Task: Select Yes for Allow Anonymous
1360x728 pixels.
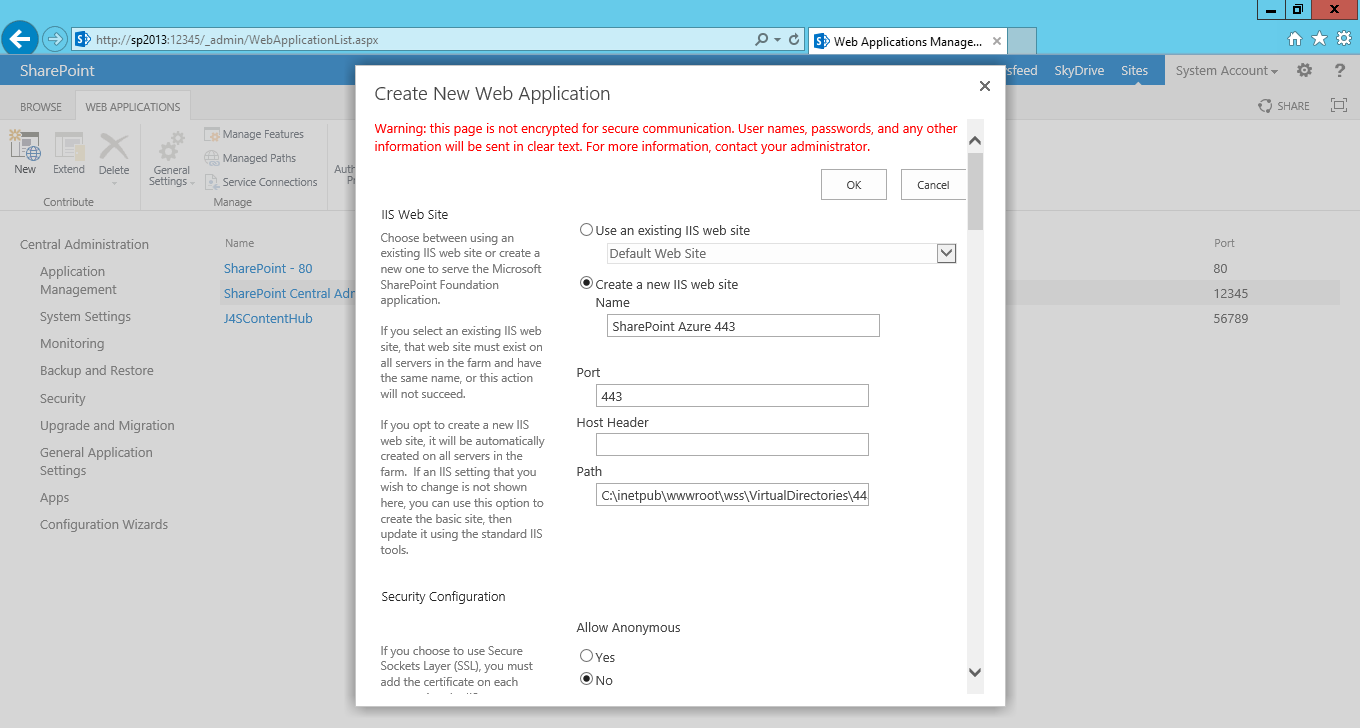Action: coord(587,657)
